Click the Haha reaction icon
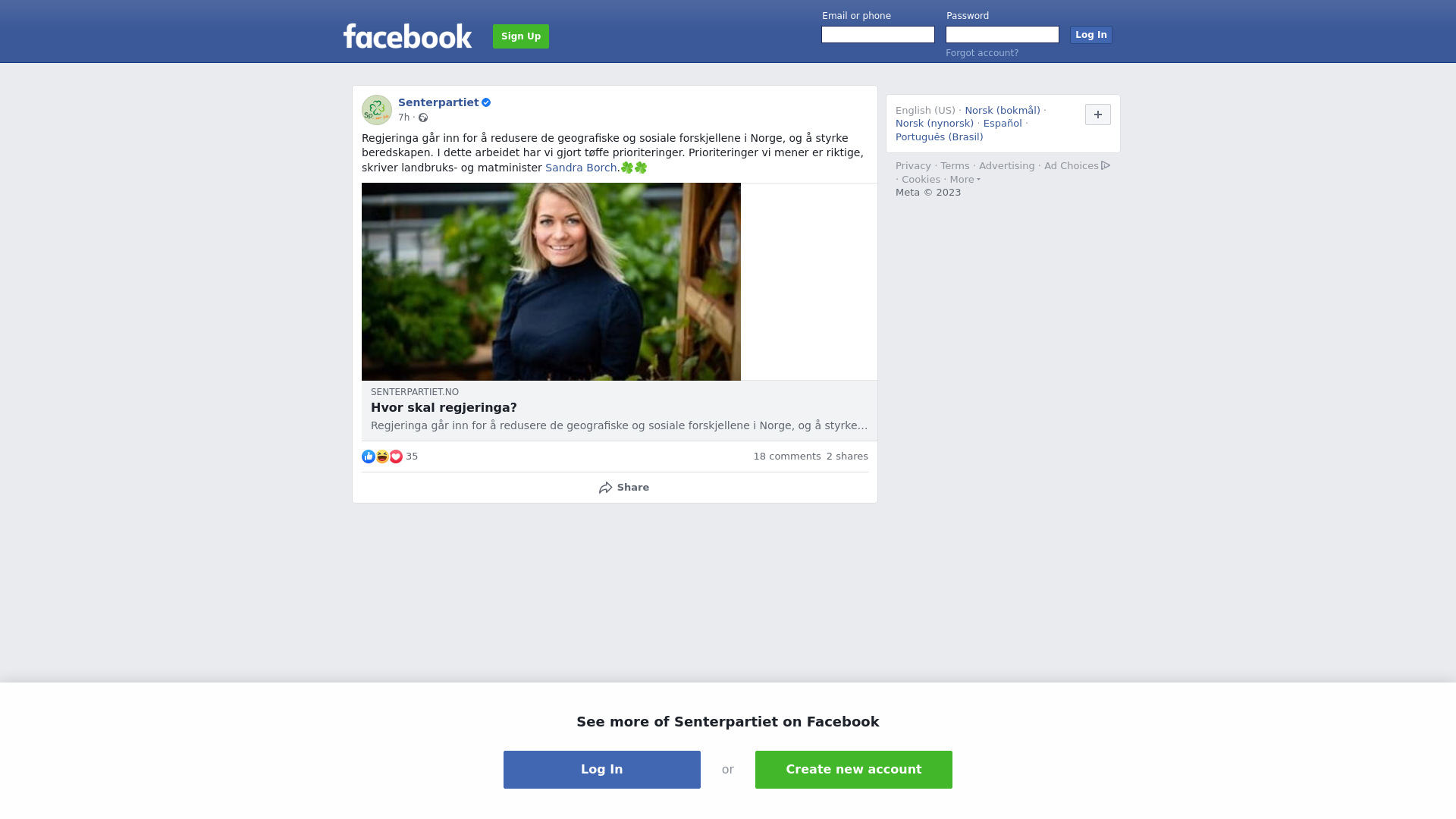1456x819 pixels. click(382, 457)
